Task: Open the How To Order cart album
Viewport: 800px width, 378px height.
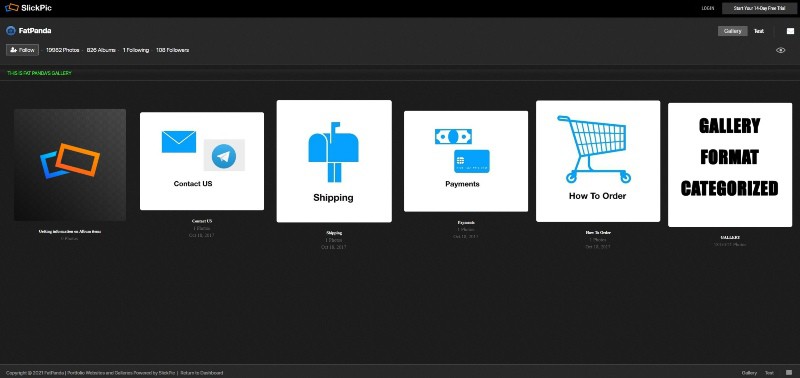Action: click(x=598, y=161)
